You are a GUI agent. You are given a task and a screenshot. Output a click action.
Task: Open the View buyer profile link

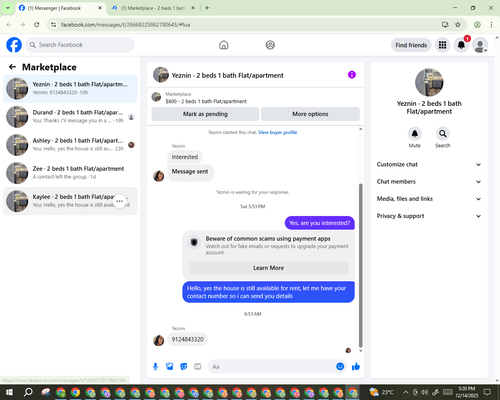pos(277,132)
